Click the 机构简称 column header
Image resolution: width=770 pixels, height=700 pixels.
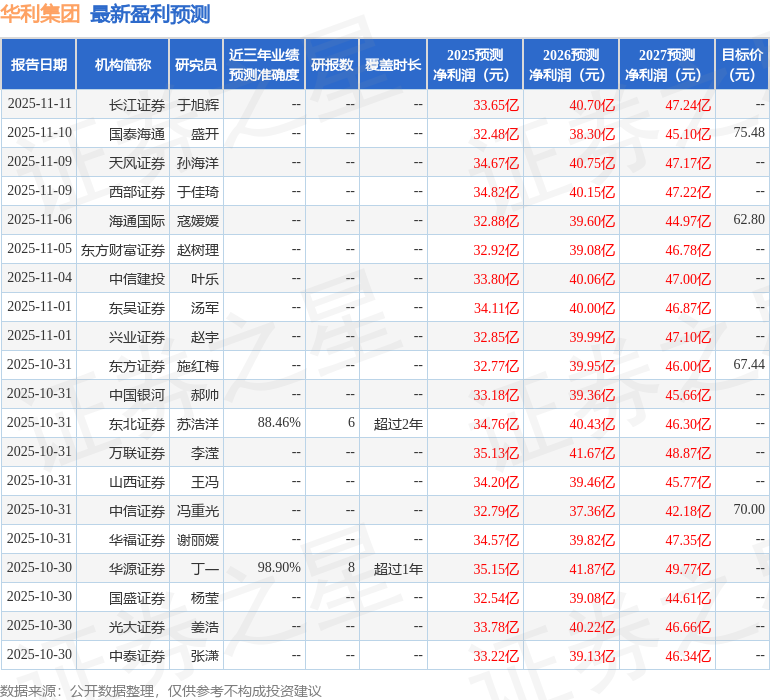(122, 65)
